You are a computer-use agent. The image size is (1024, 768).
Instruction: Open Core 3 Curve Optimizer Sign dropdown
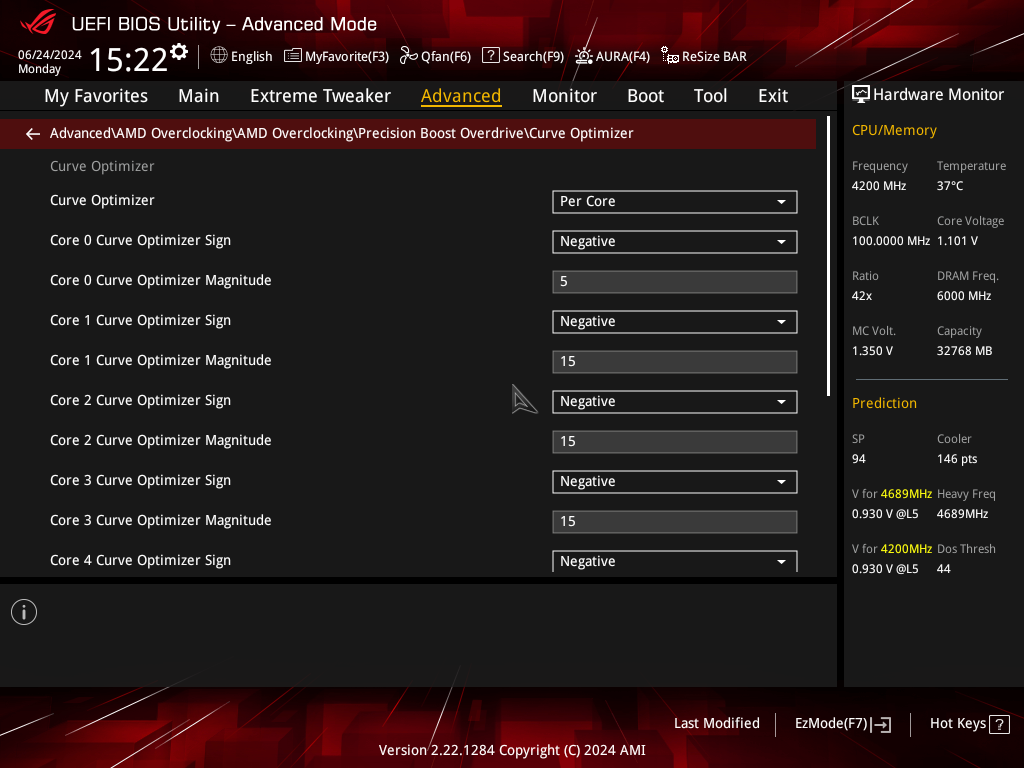pyautogui.click(x=675, y=482)
